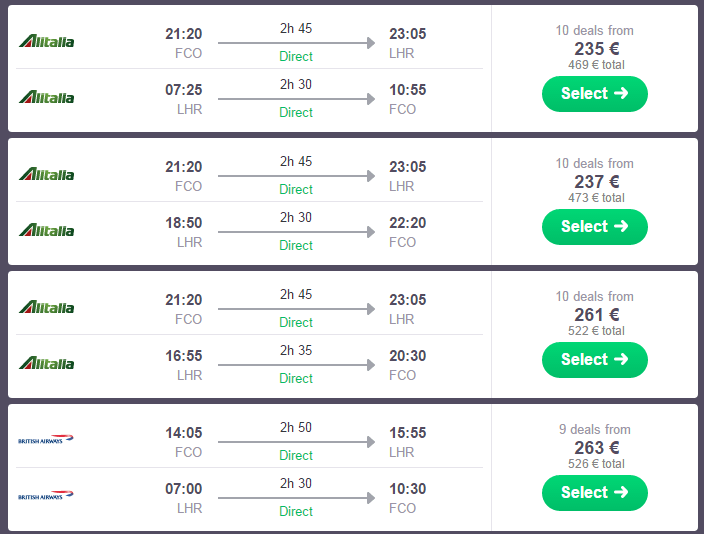Click the 469 € total price text

(x=595, y=65)
